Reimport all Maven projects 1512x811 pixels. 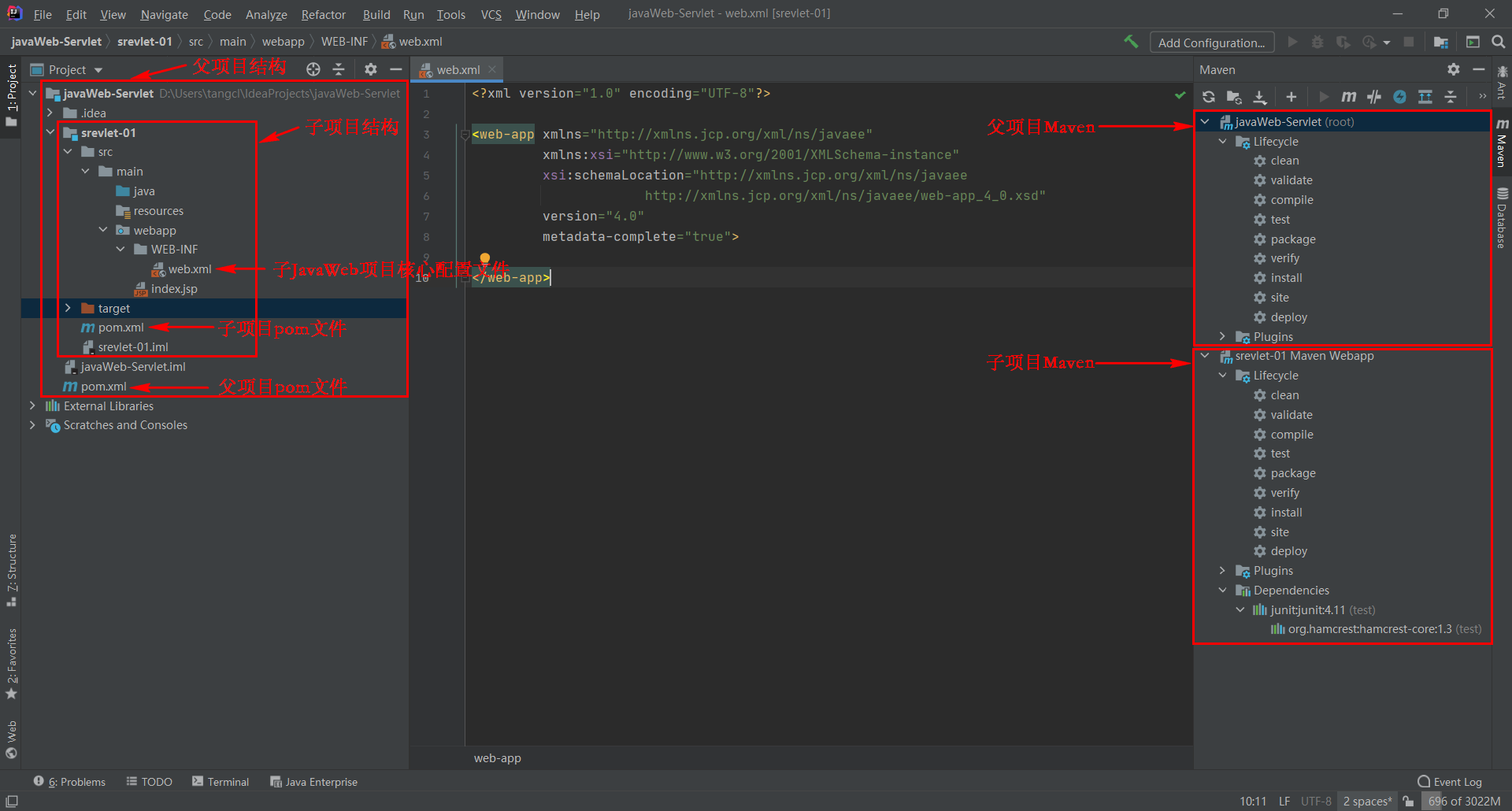coord(1209,97)
